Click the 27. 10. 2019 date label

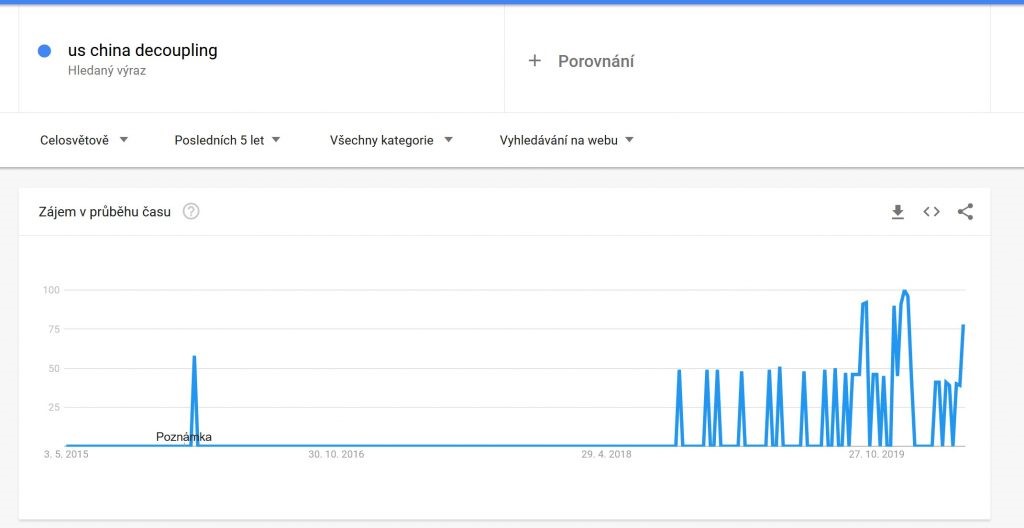click(x=876, y=455)
